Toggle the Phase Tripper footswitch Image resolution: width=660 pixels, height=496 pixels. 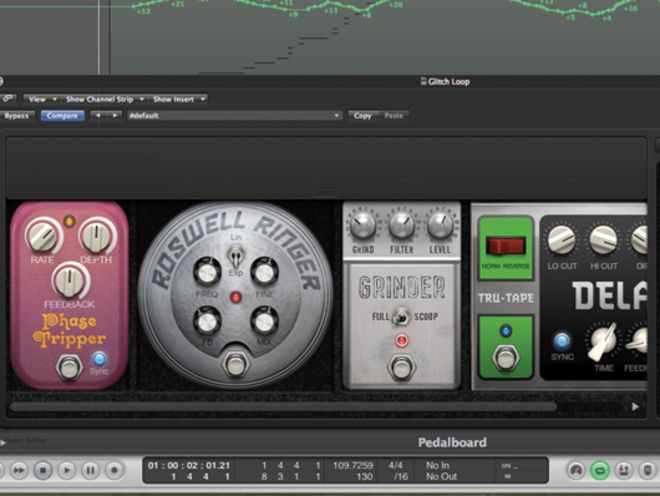[69, 368]
